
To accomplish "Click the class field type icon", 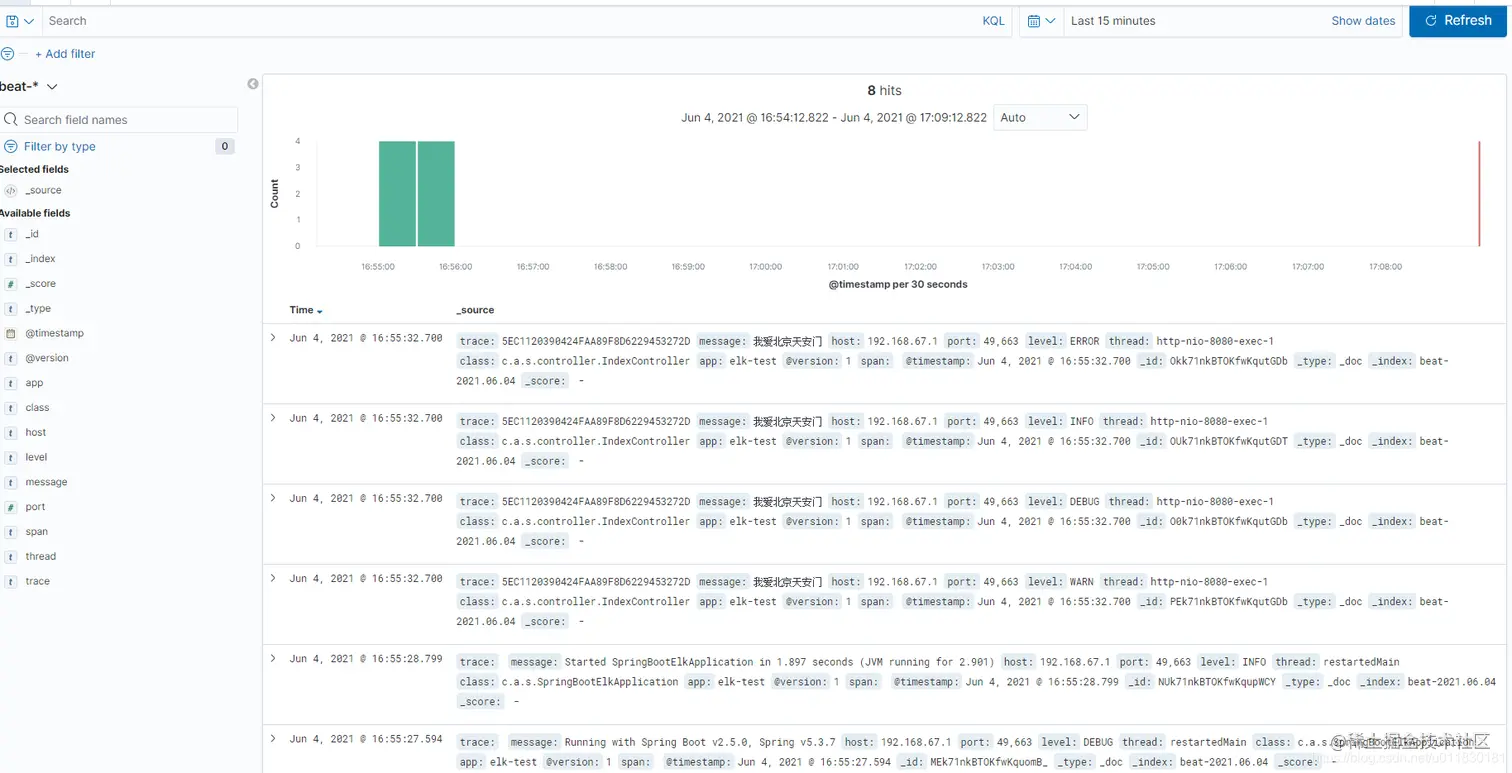I will click(x=11, y=408).
